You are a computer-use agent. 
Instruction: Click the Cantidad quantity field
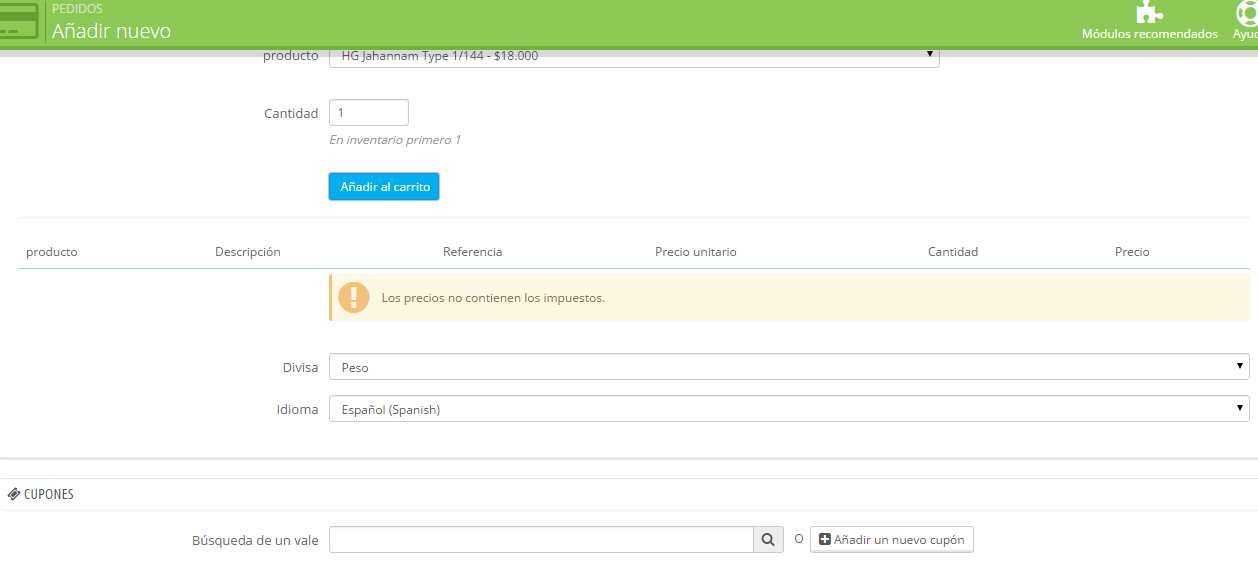(x=369, y=113)
